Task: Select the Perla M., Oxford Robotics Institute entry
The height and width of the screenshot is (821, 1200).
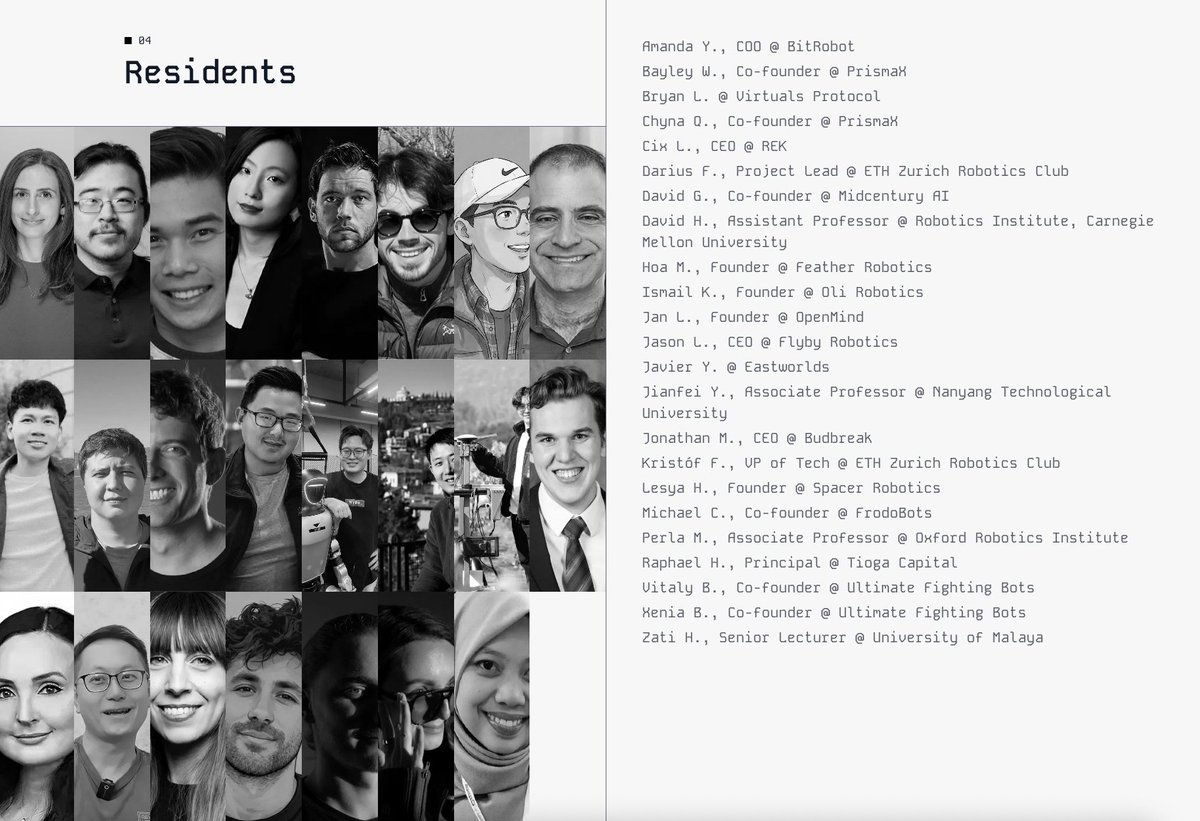Action: tap(884, 538)
